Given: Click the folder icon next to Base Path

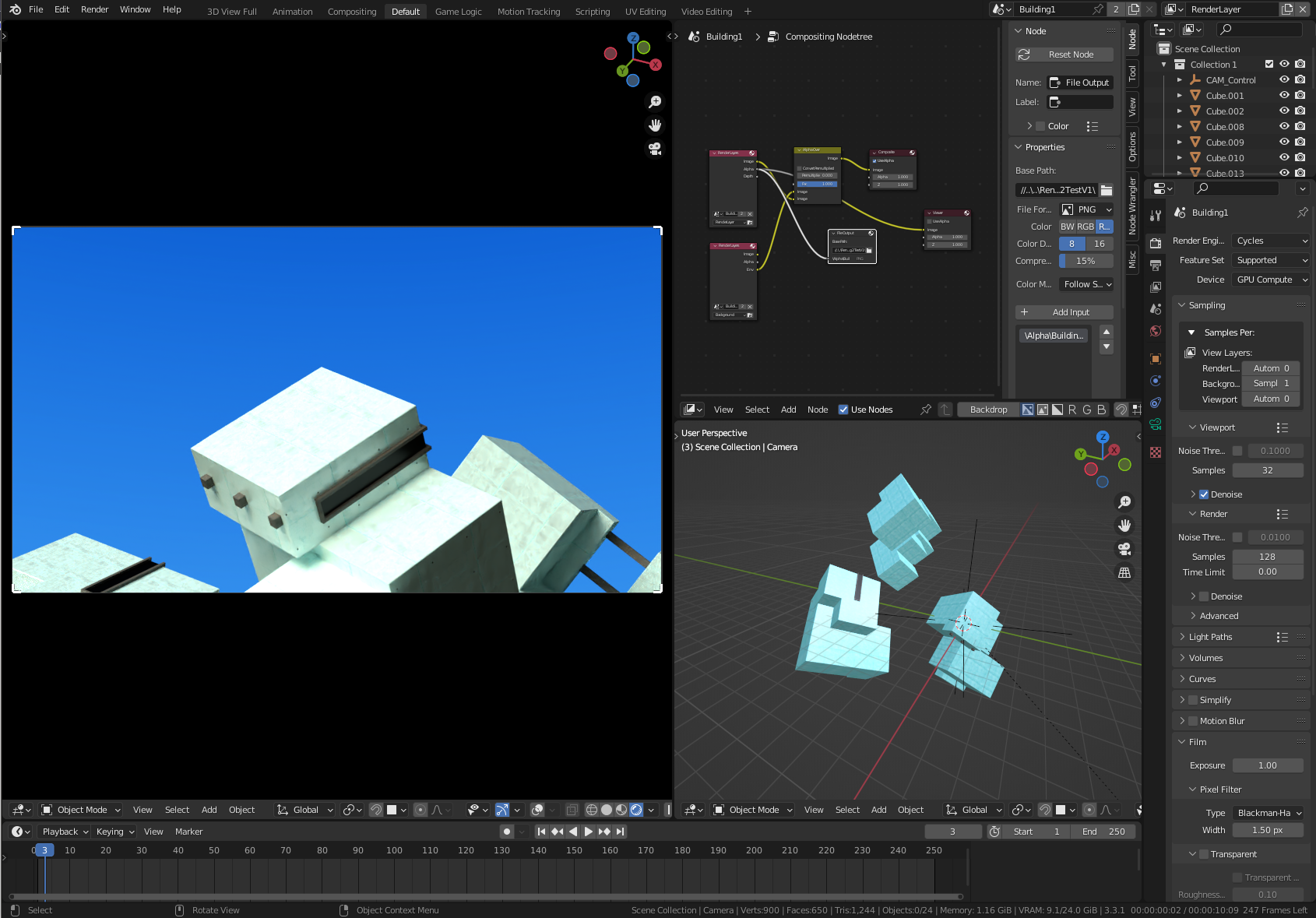Looking at the screenshot, I should click(1107, 190).
